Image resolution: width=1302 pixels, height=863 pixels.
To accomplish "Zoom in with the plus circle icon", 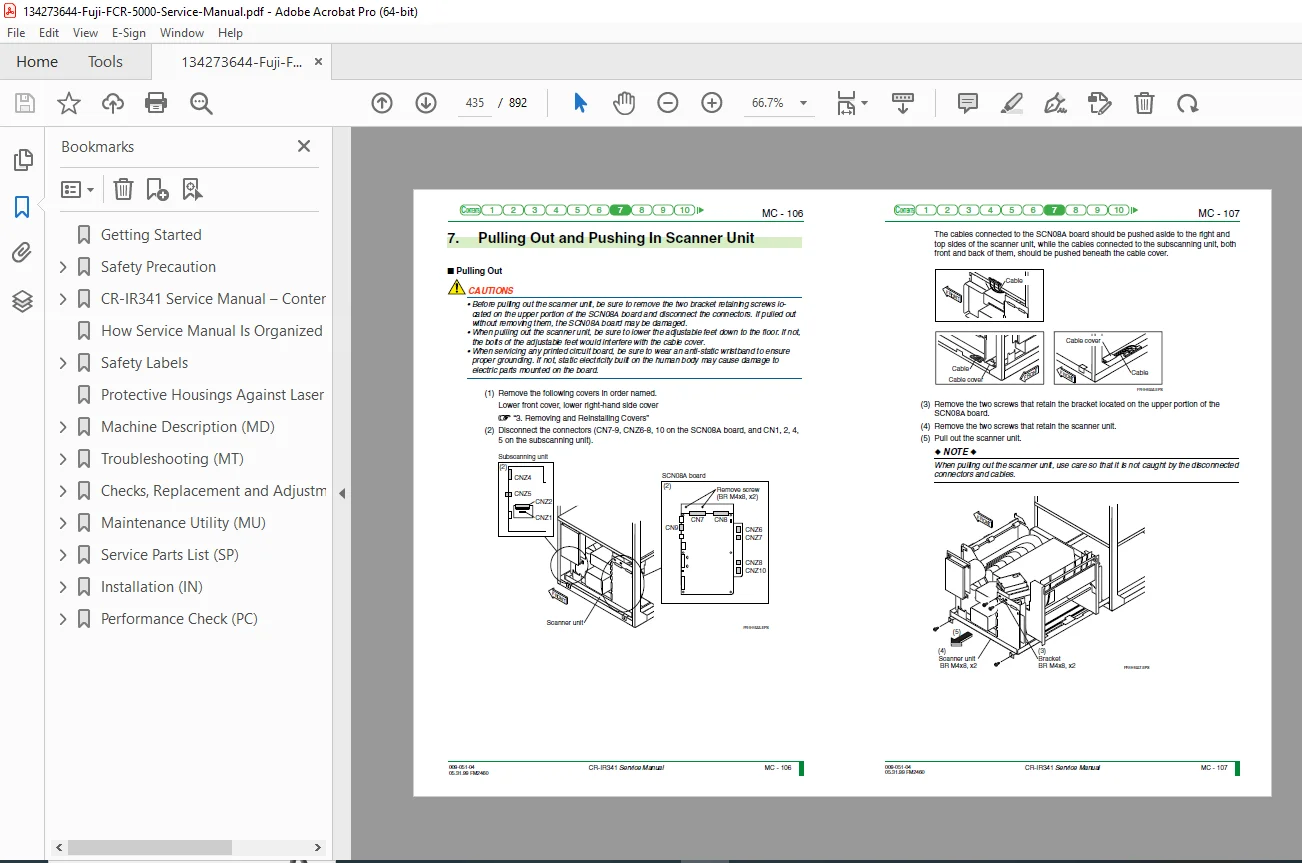I will [x=712, y=103].
